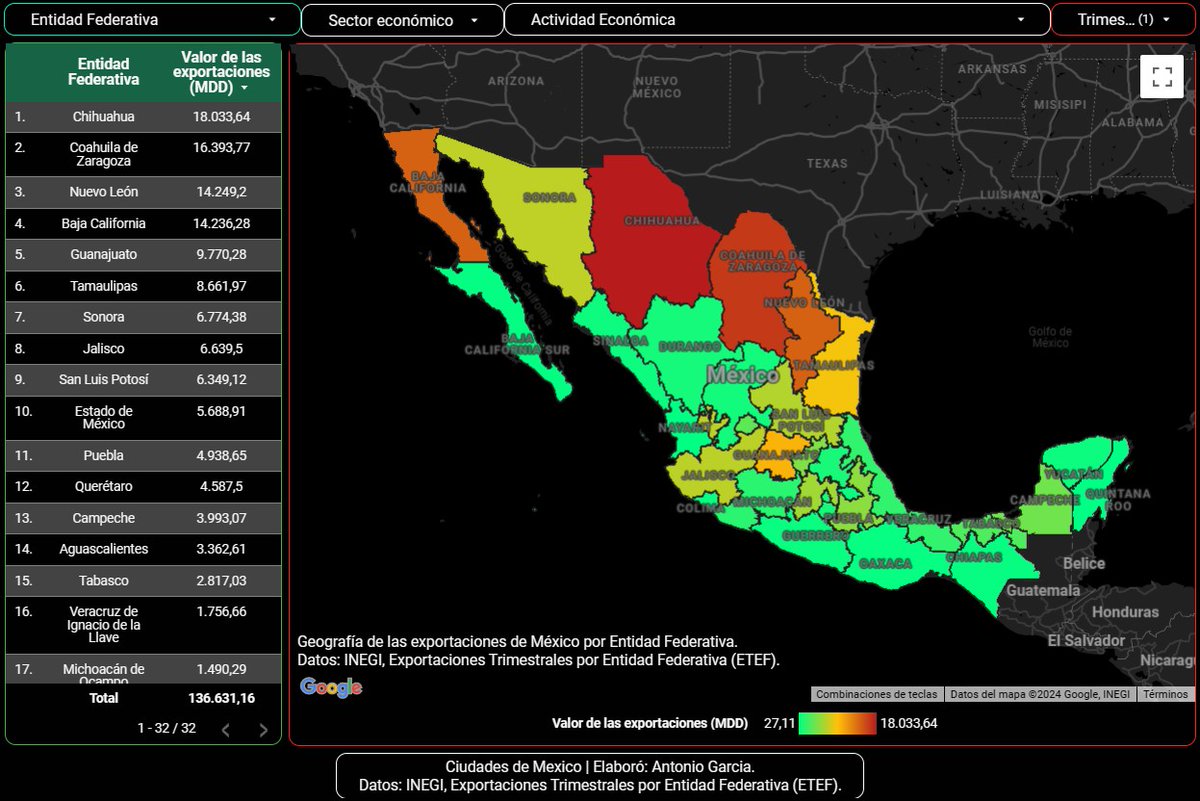The image size is (1200, 801).
Task: Open Combinaciones de teclas link
Action: (876, 694)
